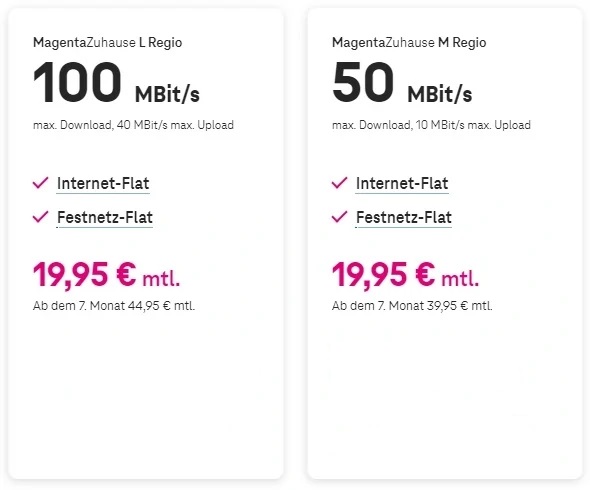Click the 19,95 € mtl. price in M Regio

click(x=406, y=275)
